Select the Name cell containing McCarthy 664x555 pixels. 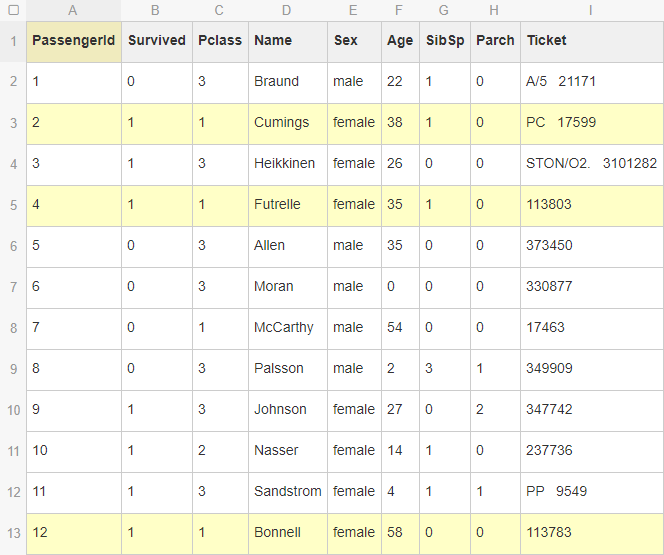click(x=287, y=328)
